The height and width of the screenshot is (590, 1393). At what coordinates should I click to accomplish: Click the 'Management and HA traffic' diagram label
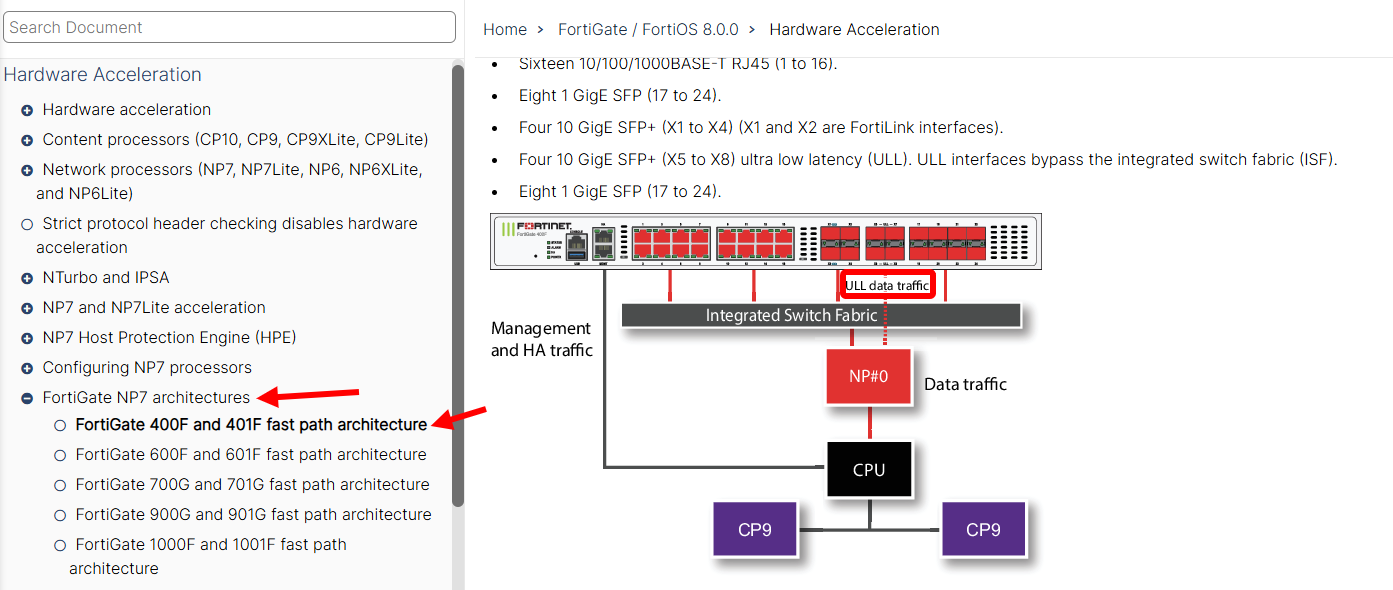coord(541,339)
